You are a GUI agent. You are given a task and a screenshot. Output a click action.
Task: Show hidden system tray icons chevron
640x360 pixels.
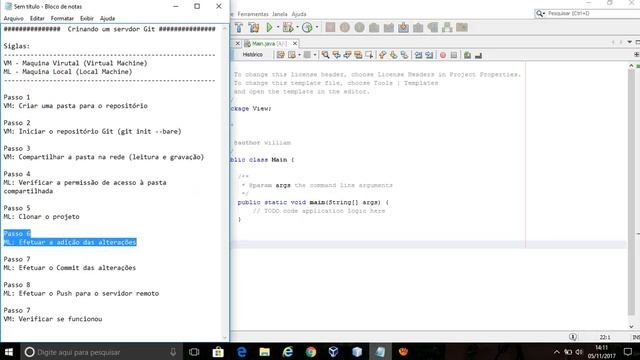[x=556, y=352]
